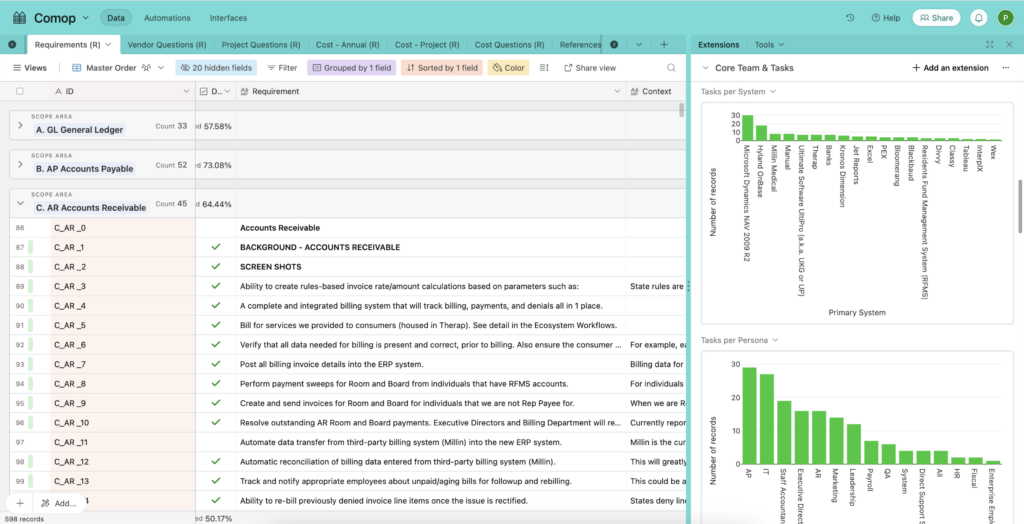The height and width of the screenshot is (524, 1024).
Task: Open the ID column dropdown arrow
Action: pyautogui.click(x=186, y=91)
